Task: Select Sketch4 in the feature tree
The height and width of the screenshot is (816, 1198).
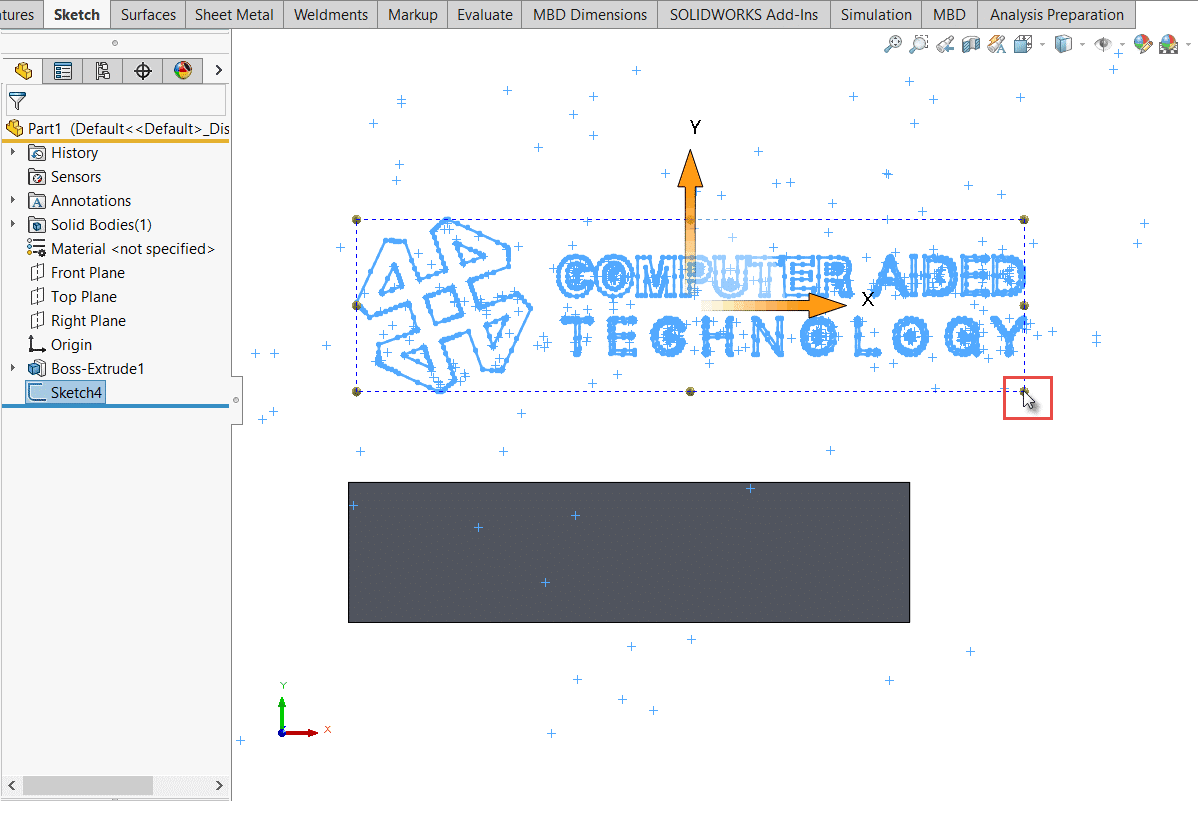Action: pyautogui.click(x=76, y=393)
